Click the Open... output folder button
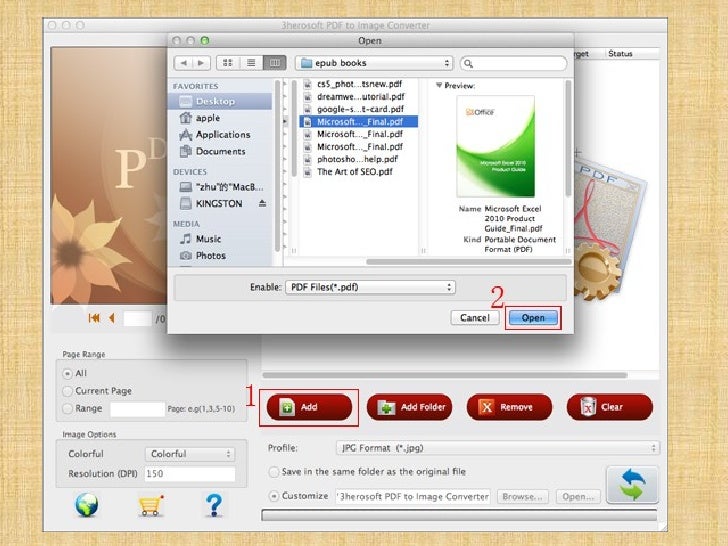This screenshot has height=546, width=728. click(578, 496)
